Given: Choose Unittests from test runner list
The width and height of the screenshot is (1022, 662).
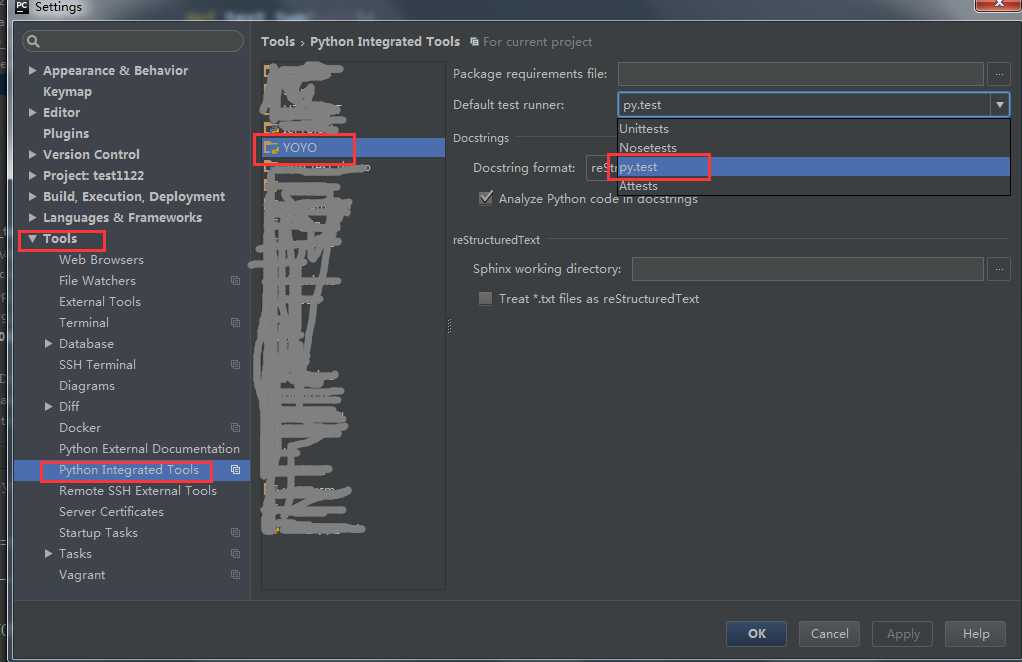Looking at the screenshot, I should tap(813, 128).
